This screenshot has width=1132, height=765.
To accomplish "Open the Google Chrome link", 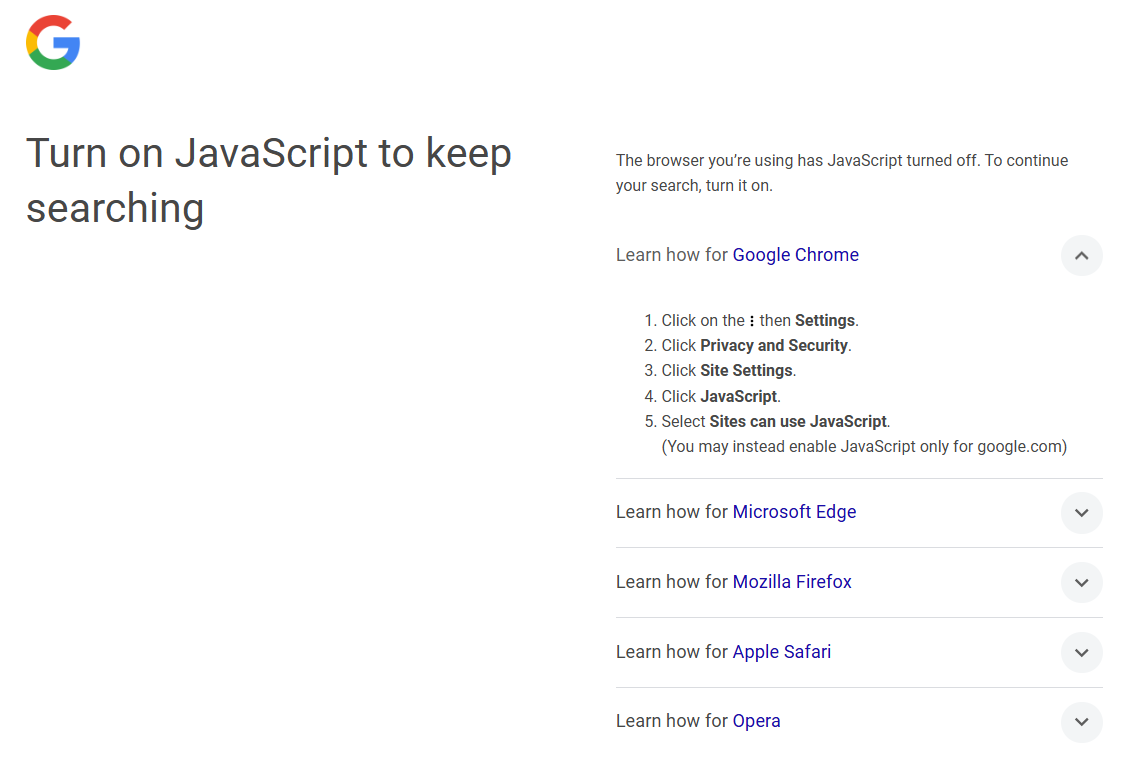I will pyautogui.click(x=795, y=255).
